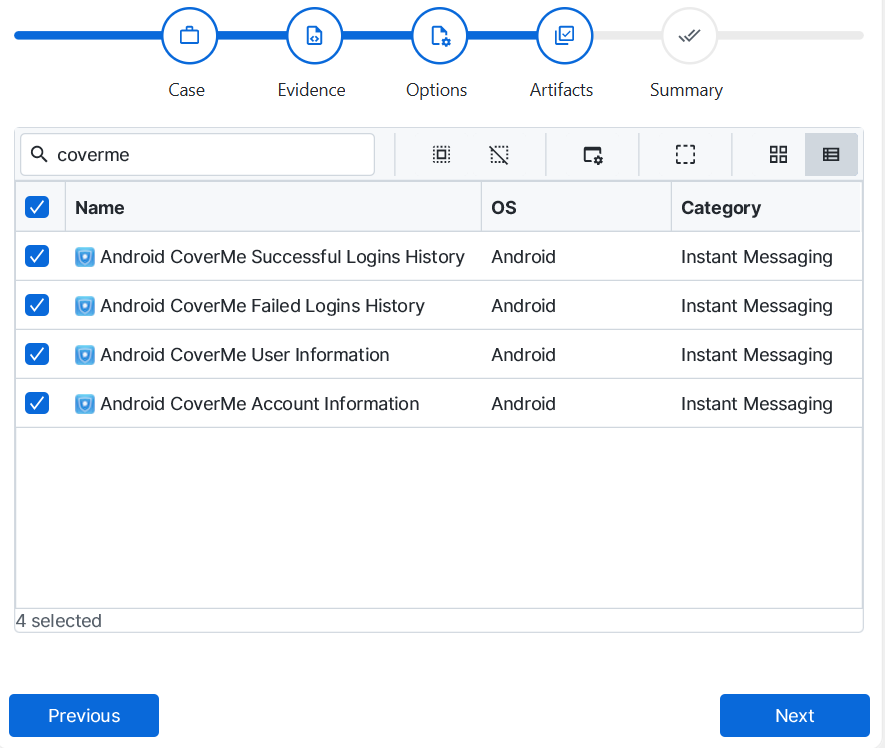Jump to the Summary step icon
This screenshot has width=885, height=748.
point(689,36)
